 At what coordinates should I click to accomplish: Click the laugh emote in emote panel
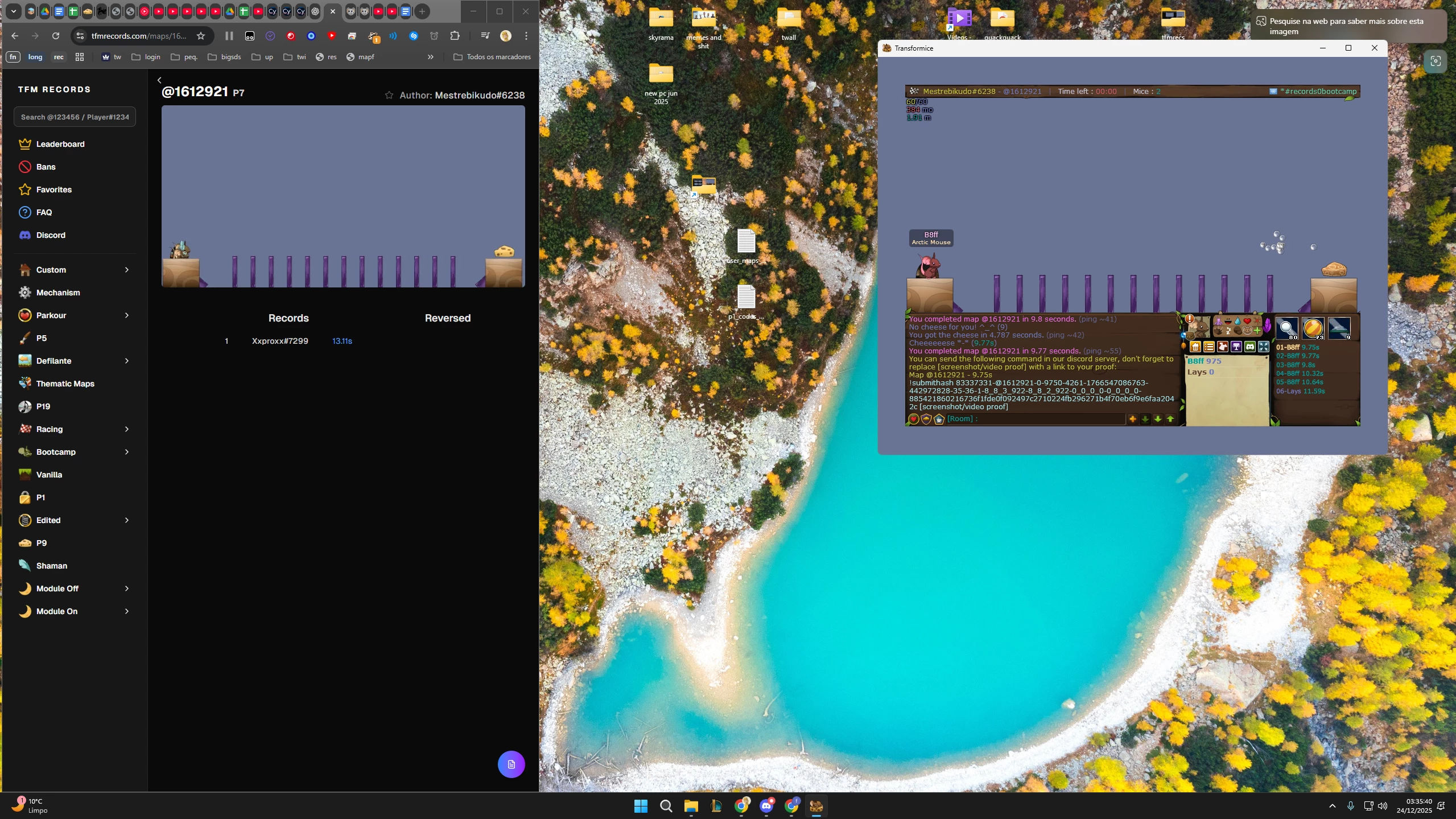1228,321
